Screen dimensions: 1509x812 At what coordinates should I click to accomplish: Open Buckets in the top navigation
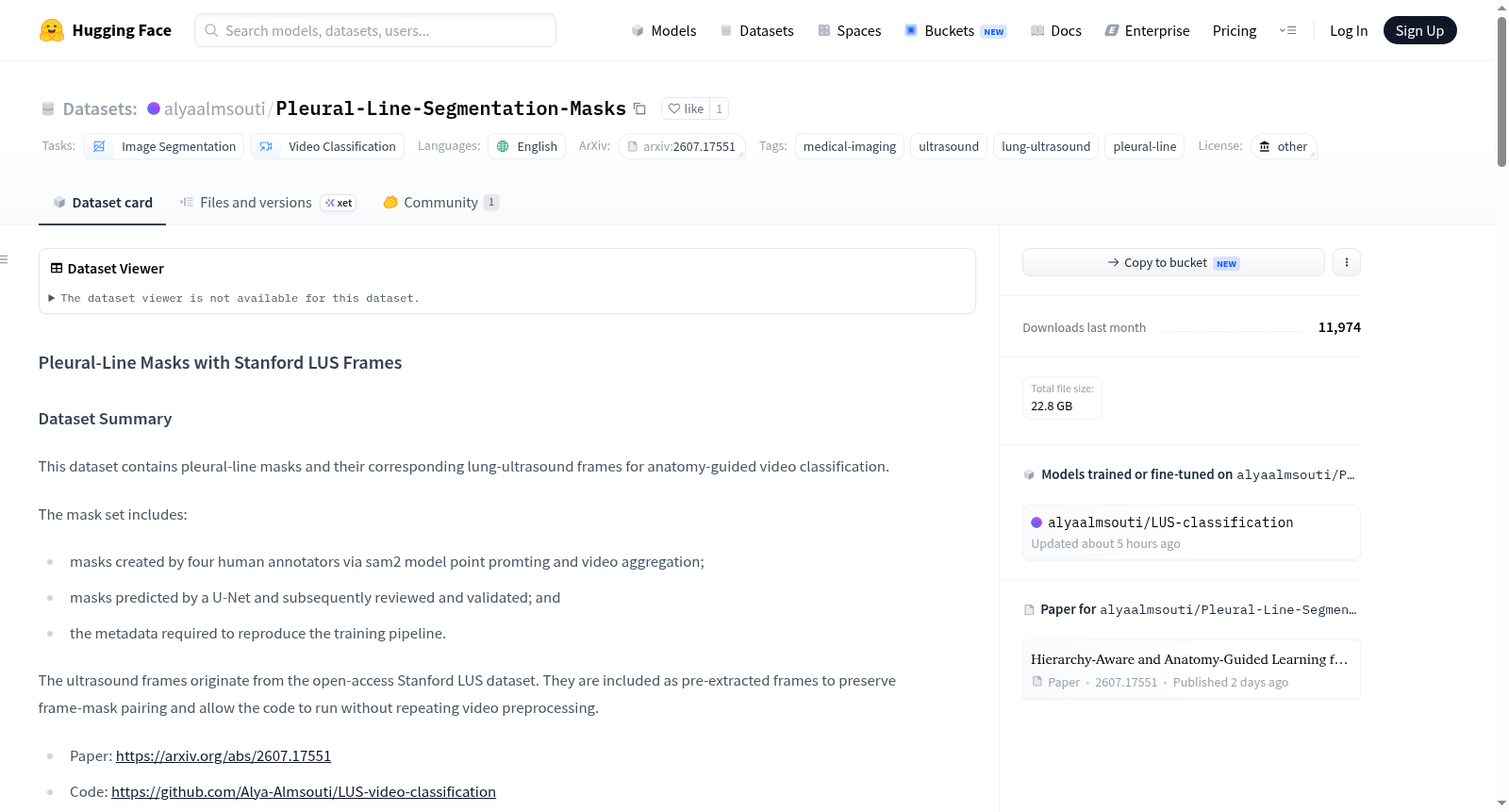(955, 30)
